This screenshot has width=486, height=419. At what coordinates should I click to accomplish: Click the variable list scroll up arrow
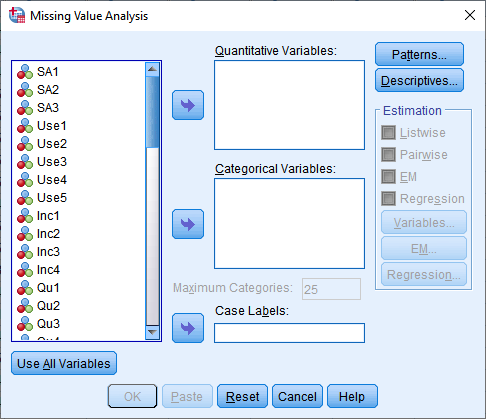153,69
